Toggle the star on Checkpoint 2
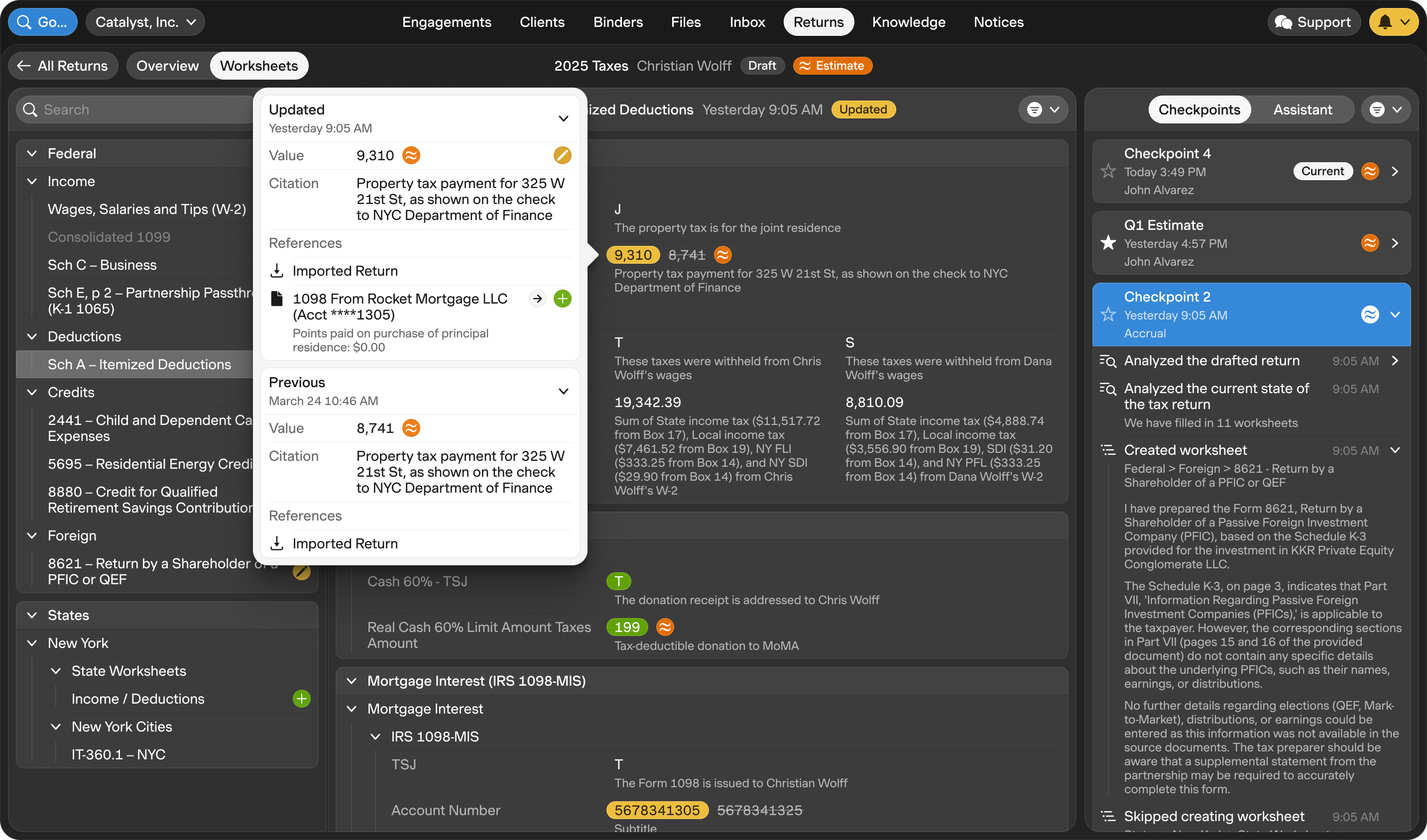 click(1108, 314)
